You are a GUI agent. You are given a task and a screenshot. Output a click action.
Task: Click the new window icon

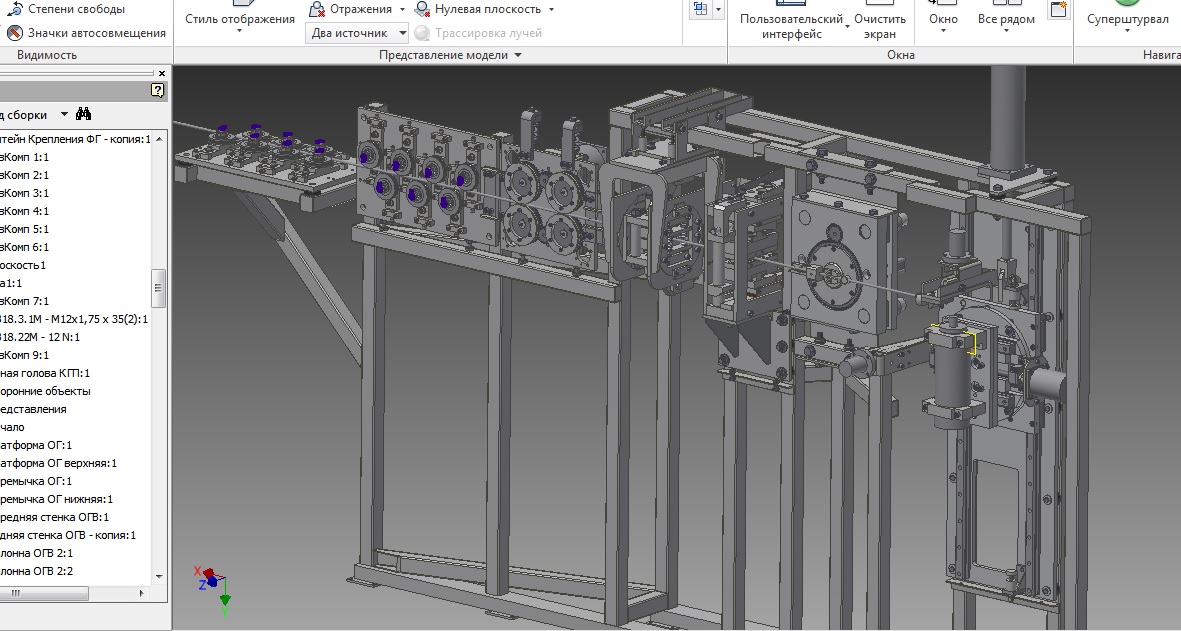[x=1059, y=10]
